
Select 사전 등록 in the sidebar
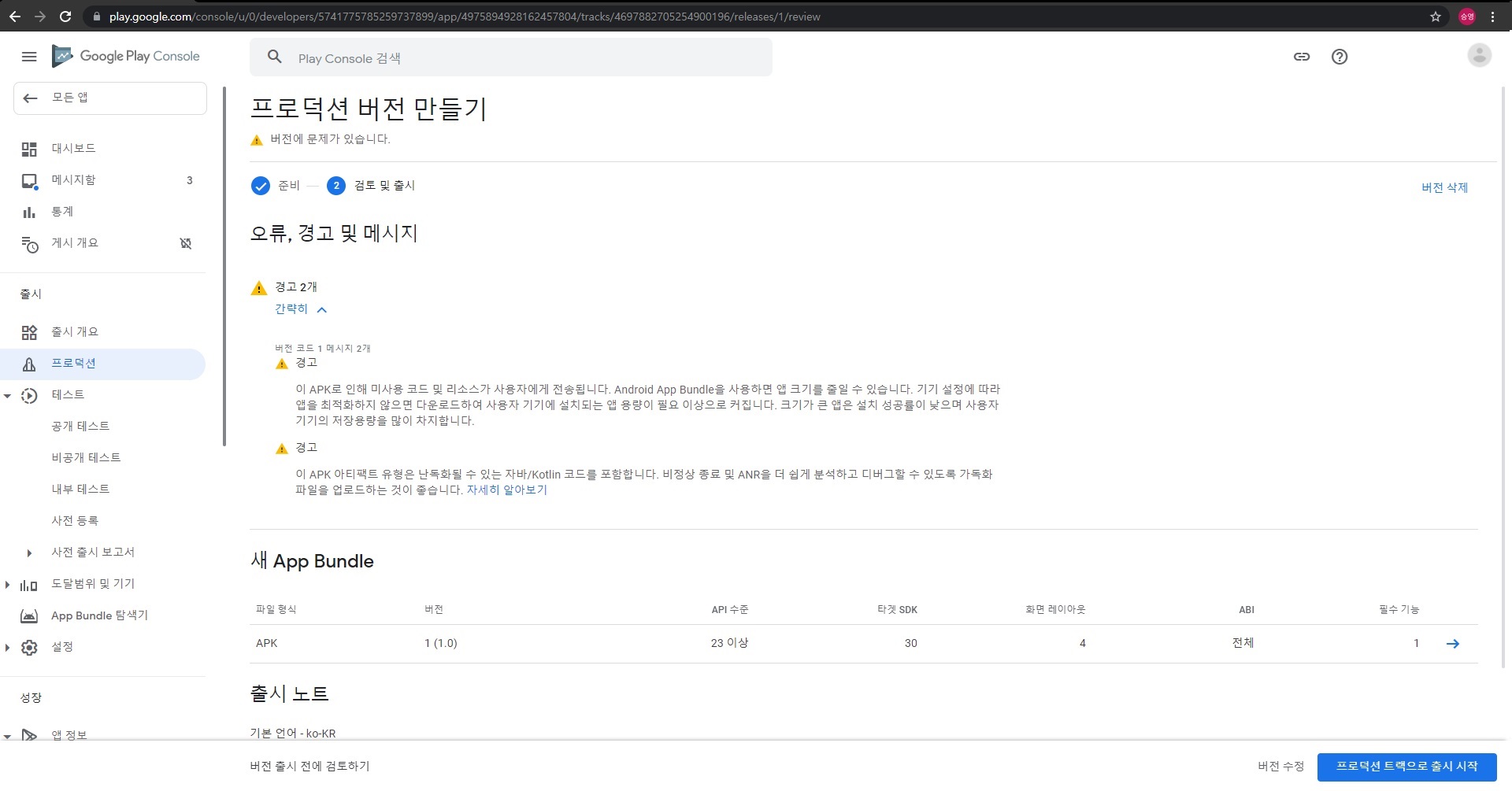pos(75,521)
